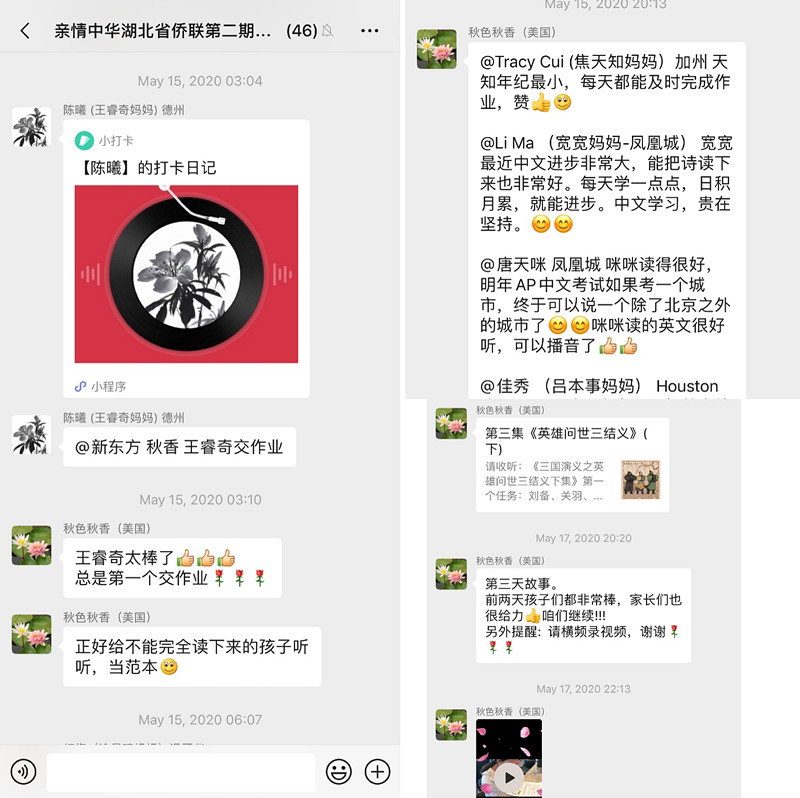Tap the 第三天故事 message bubble
The image size is (800, 798).
pyautogui.click(x=584, y=615)
